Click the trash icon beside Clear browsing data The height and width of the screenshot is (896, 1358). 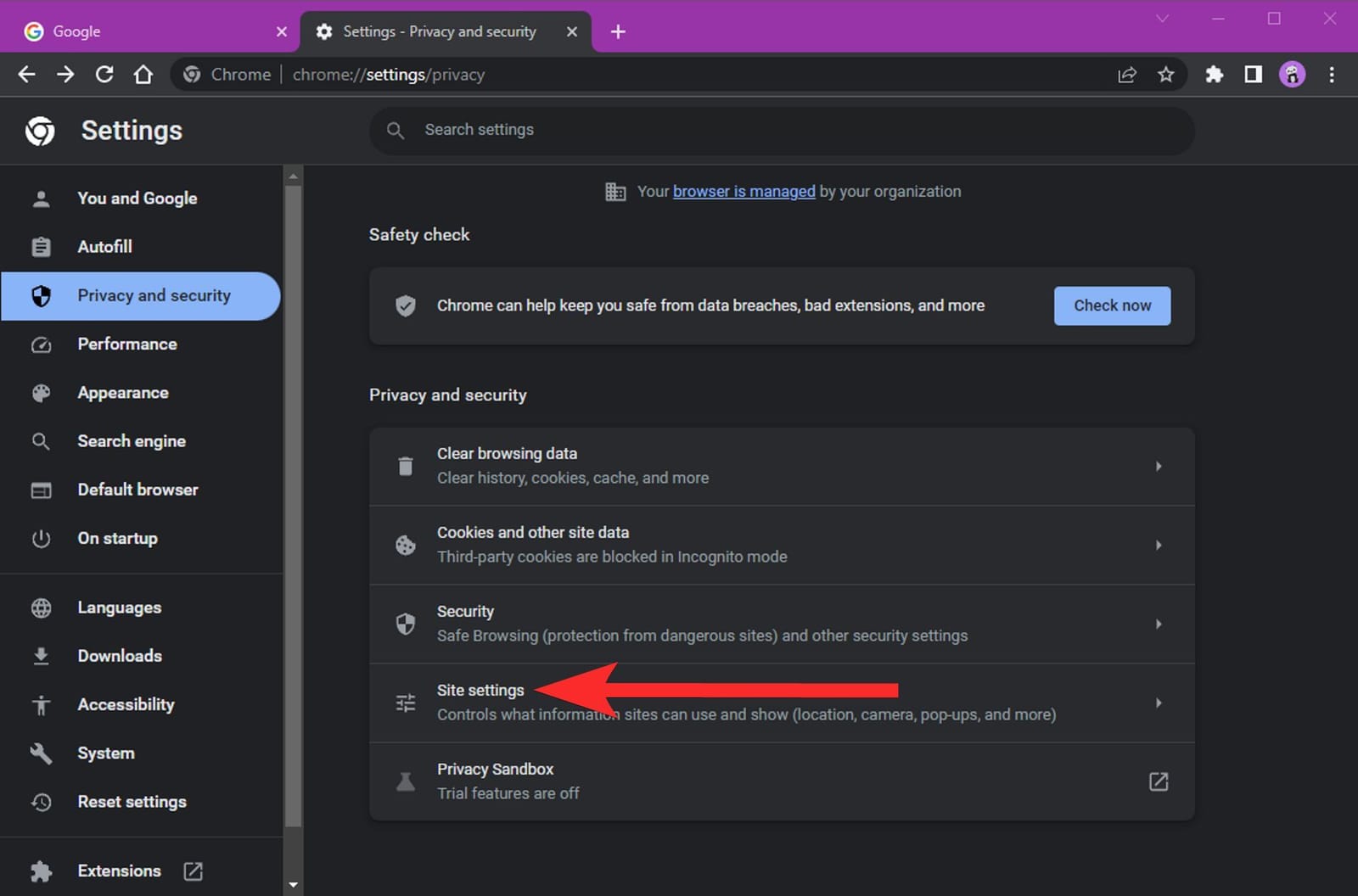coord(406,465)
